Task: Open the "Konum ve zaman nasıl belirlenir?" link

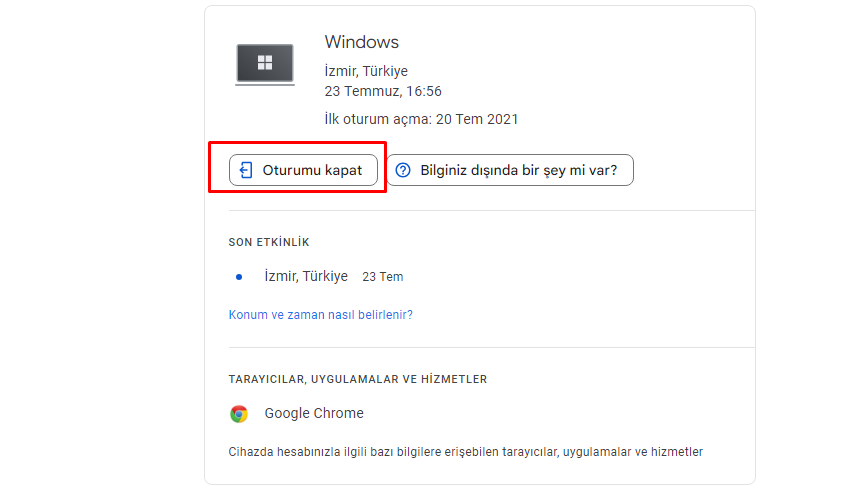Action: [x=320, y=314]
